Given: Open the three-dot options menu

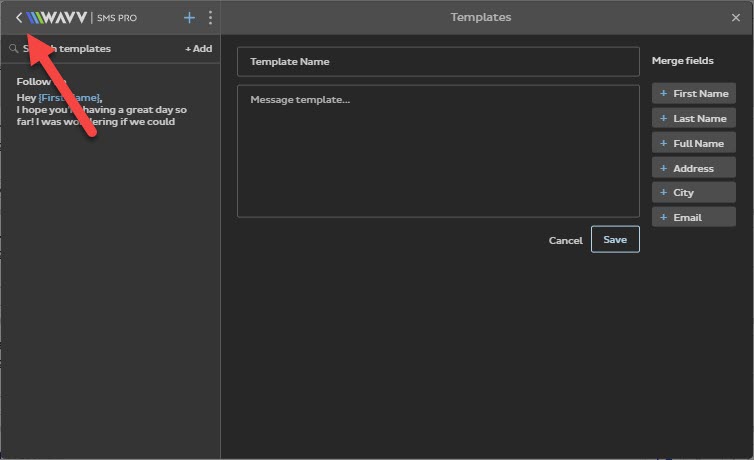Looking at the screenshot, I should tap(210, 18).
